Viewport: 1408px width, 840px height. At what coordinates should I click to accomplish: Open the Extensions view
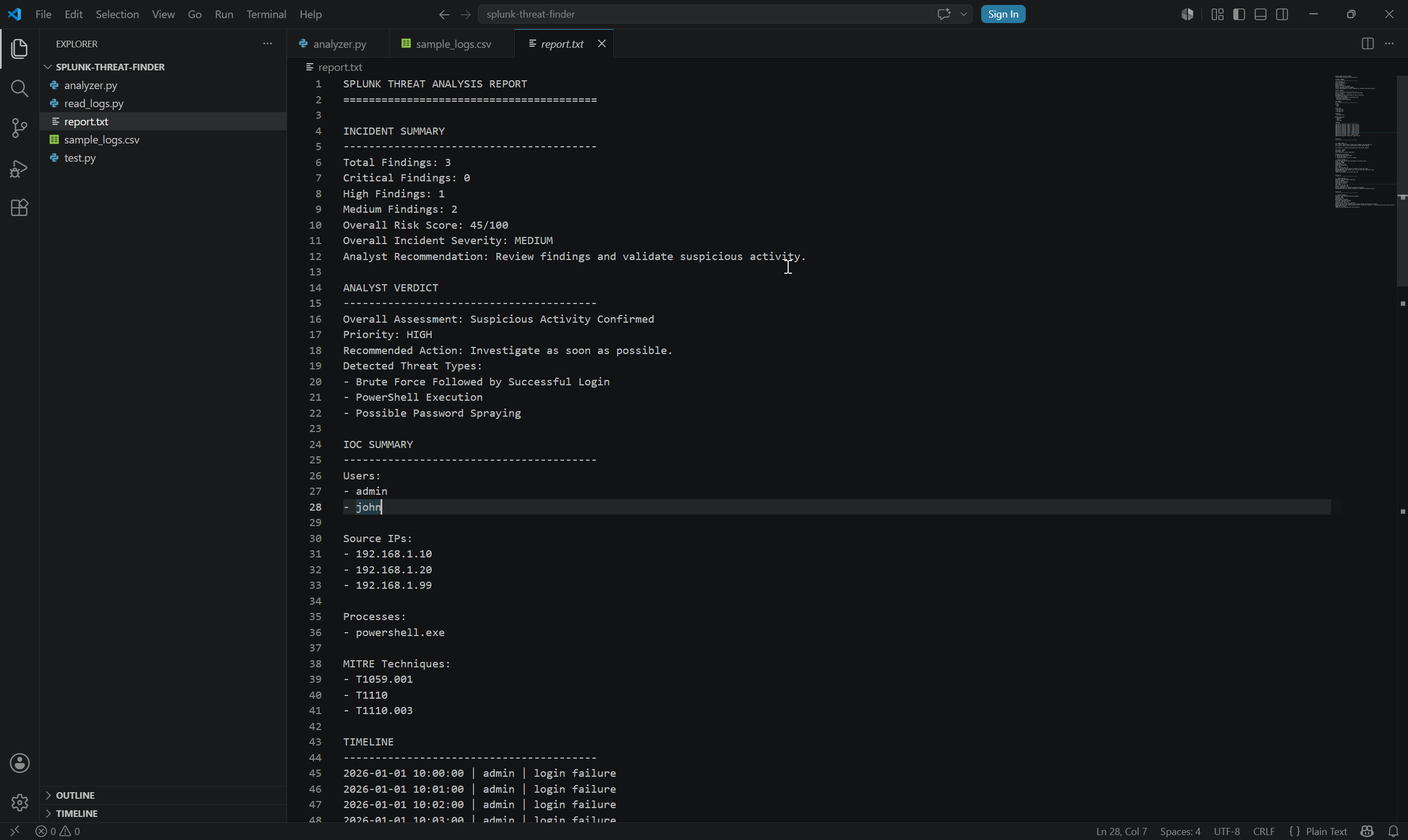[19, 208]
